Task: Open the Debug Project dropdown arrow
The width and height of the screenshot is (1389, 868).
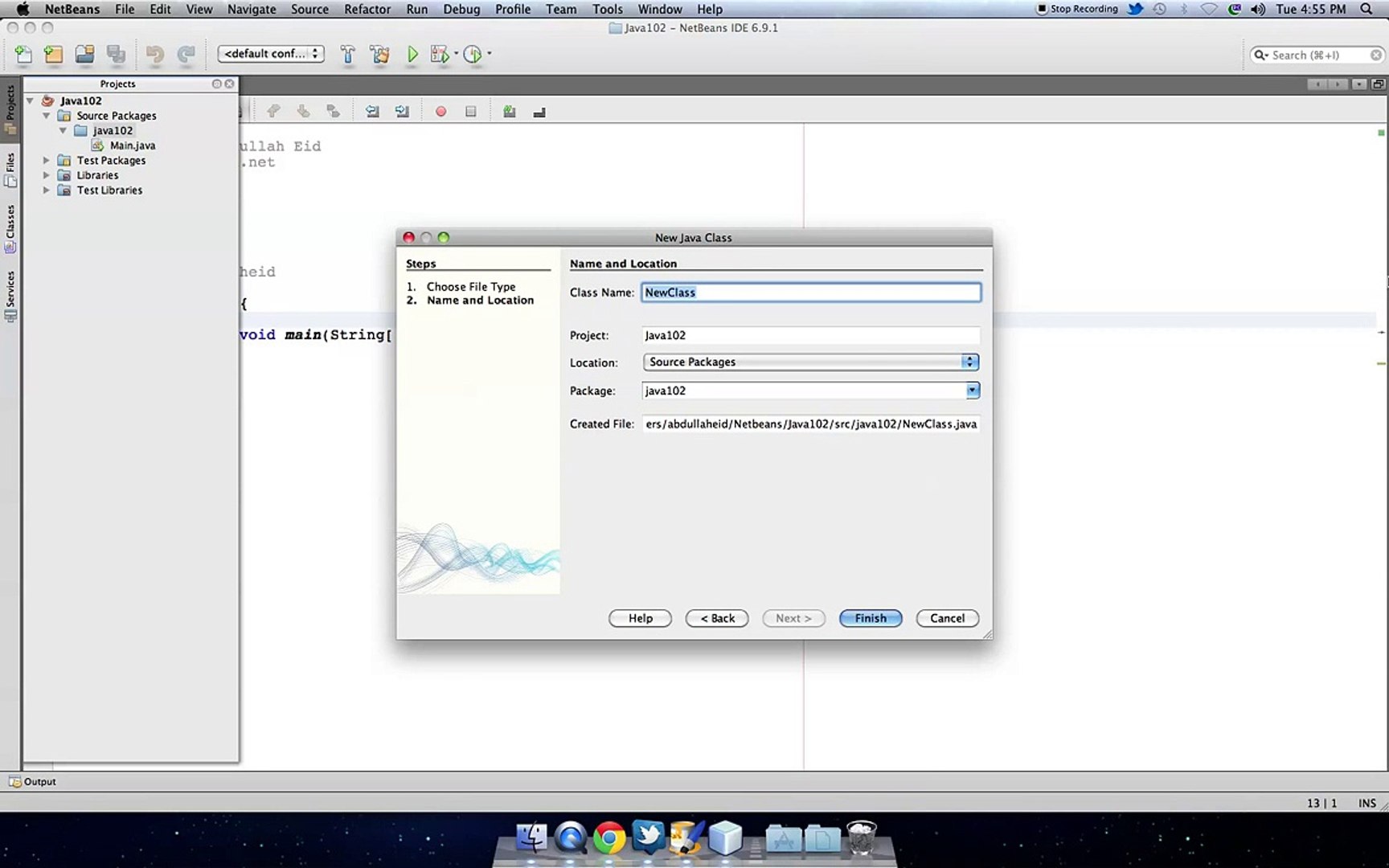Action: [456, 54]
